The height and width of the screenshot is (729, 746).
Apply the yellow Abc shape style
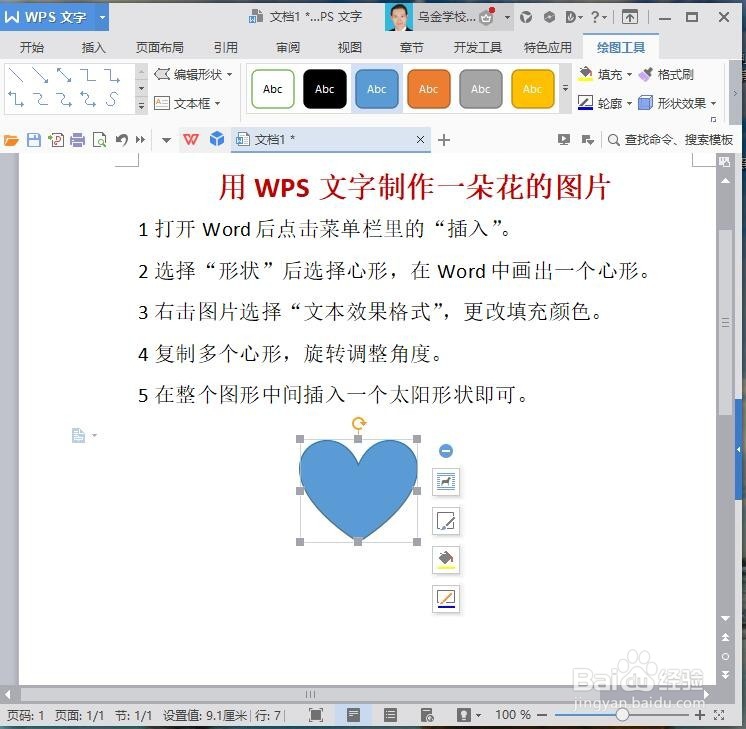coord(532,89)
